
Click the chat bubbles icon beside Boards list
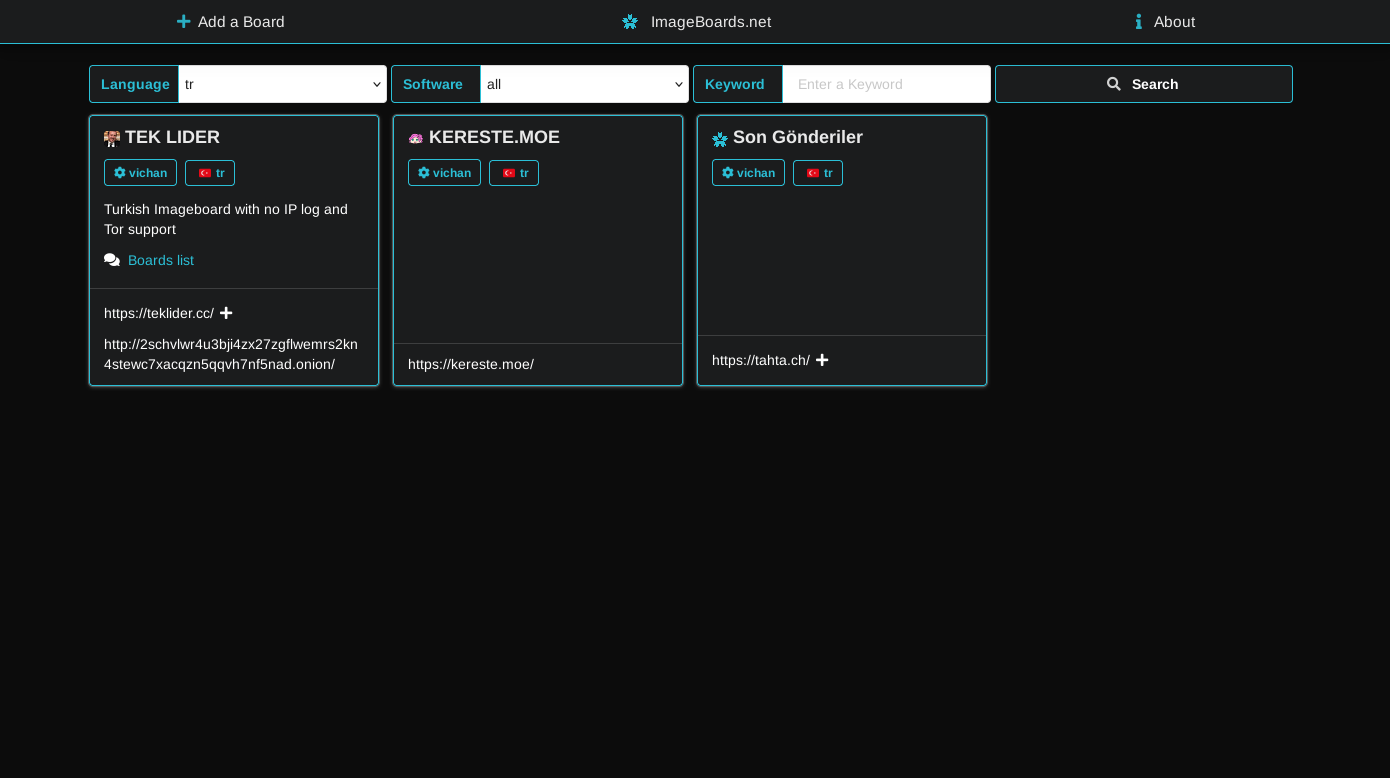[x=112, y=260]
